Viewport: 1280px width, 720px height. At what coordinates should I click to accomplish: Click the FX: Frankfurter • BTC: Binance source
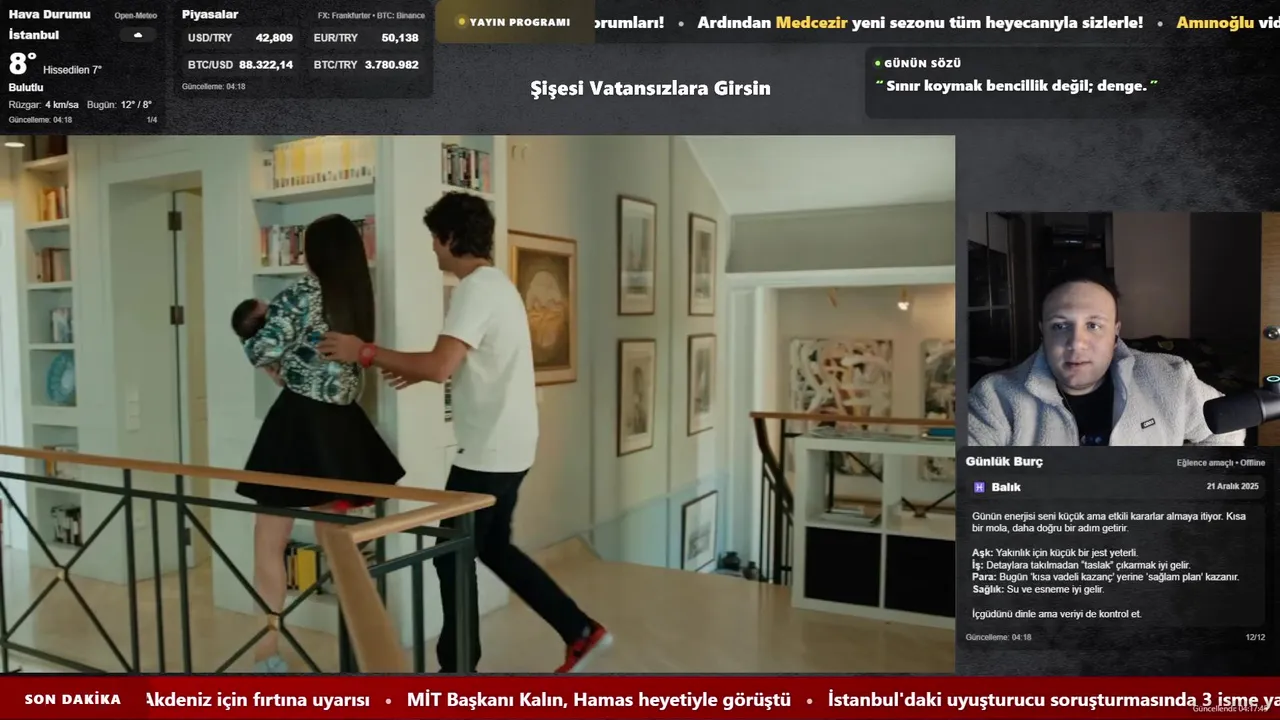coord(371,15)
